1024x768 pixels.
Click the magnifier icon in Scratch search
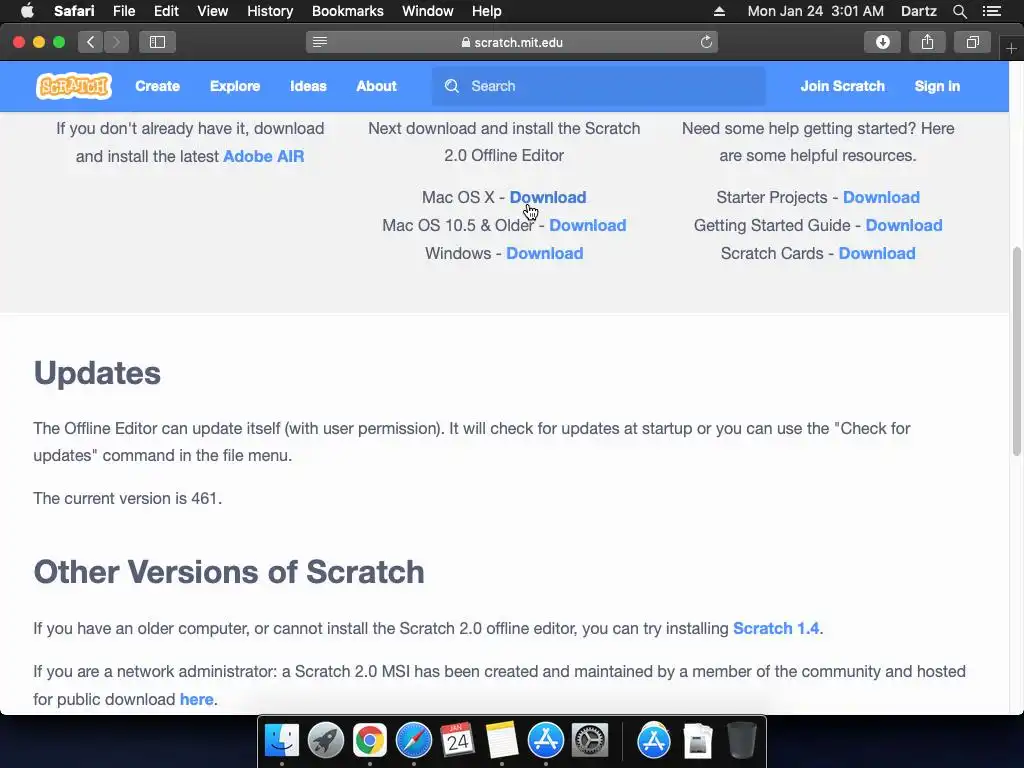(x=452, y=86)
